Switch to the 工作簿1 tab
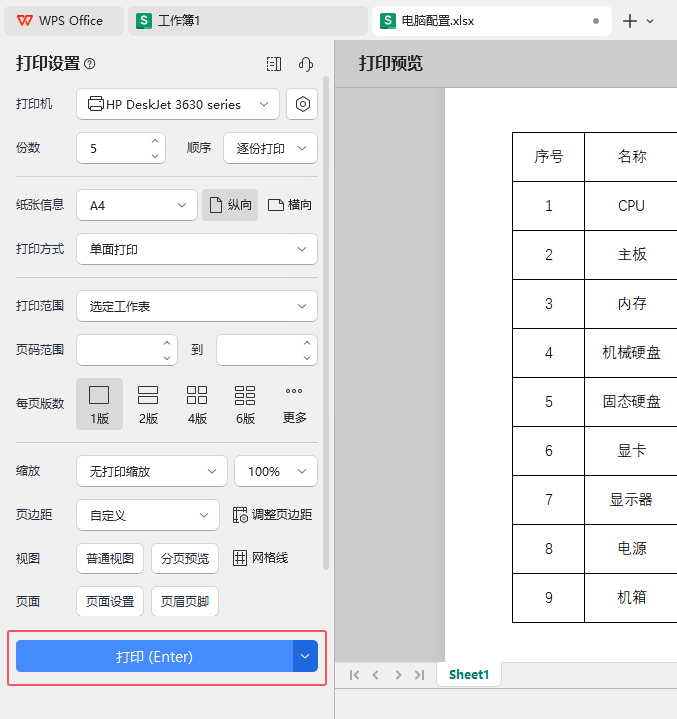The width and height of the screenshot is (677, 719). (x=248, y=21)
